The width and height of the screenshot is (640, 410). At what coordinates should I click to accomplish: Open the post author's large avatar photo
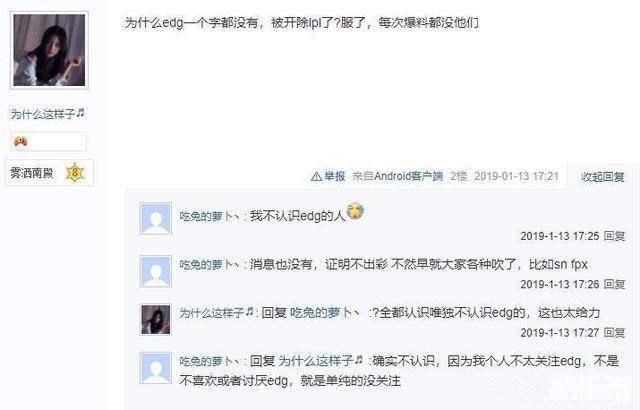[49, 50]
